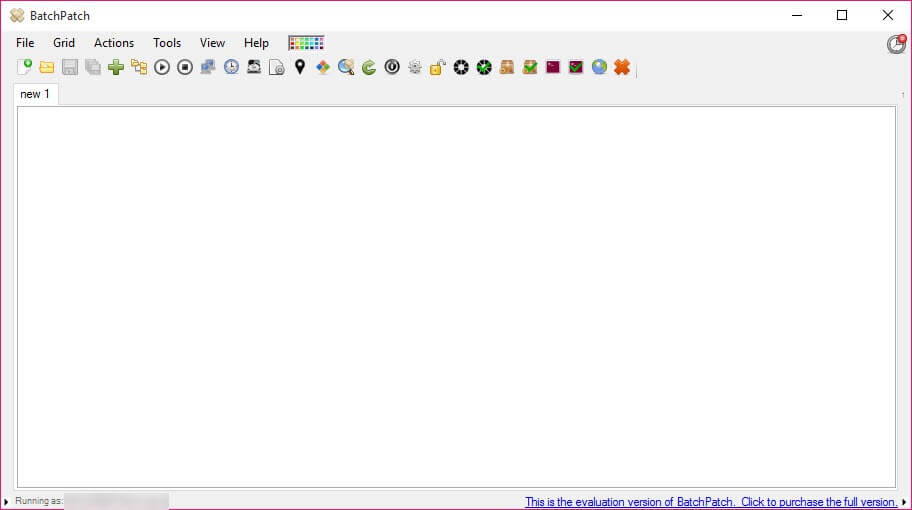The width and height of the screenshot is (912, 510).
Task: Maximize the BatchPatch window
Action: (x=842, y=15)
